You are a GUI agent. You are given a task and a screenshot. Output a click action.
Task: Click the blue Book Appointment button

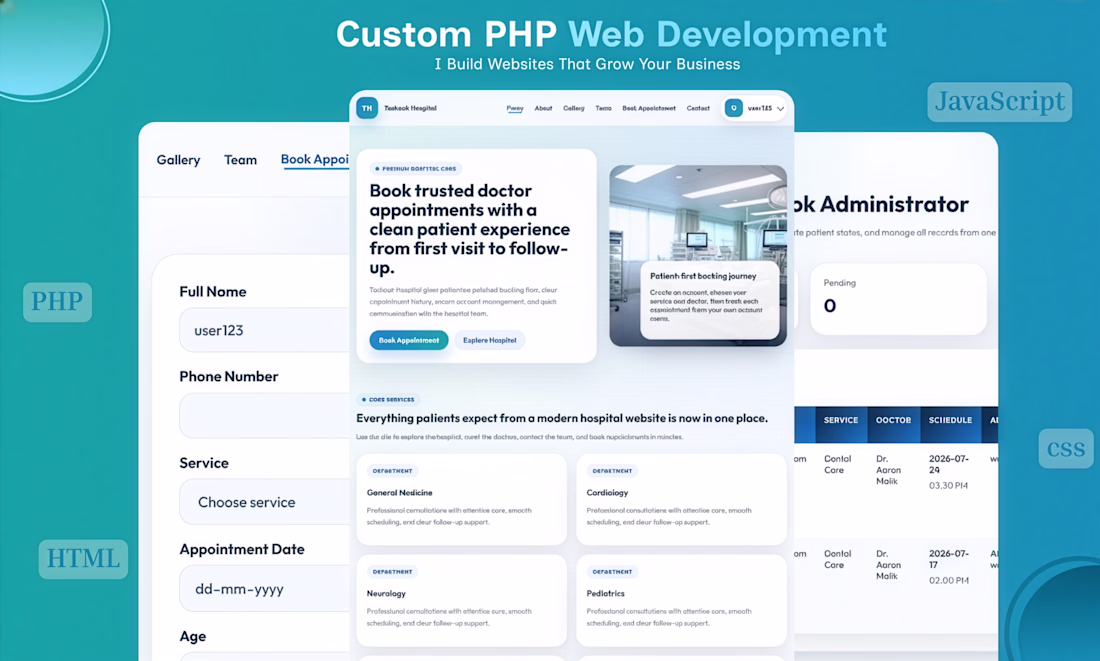tap(409, 340)
